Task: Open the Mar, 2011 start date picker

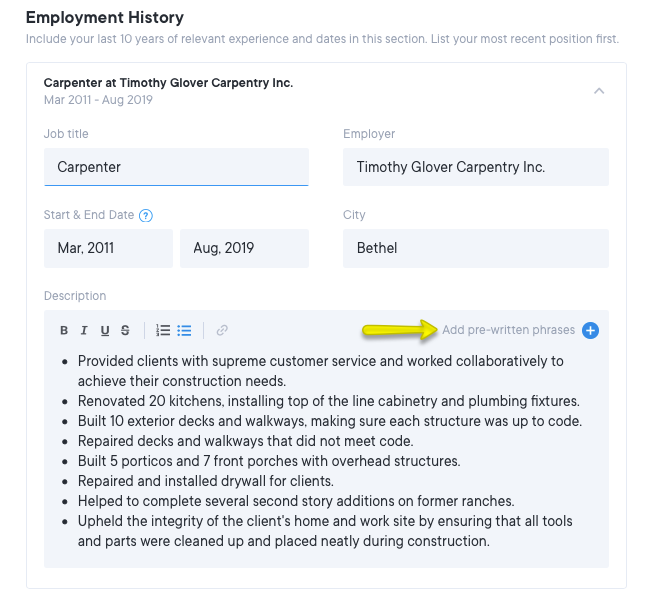Action: 108,248
